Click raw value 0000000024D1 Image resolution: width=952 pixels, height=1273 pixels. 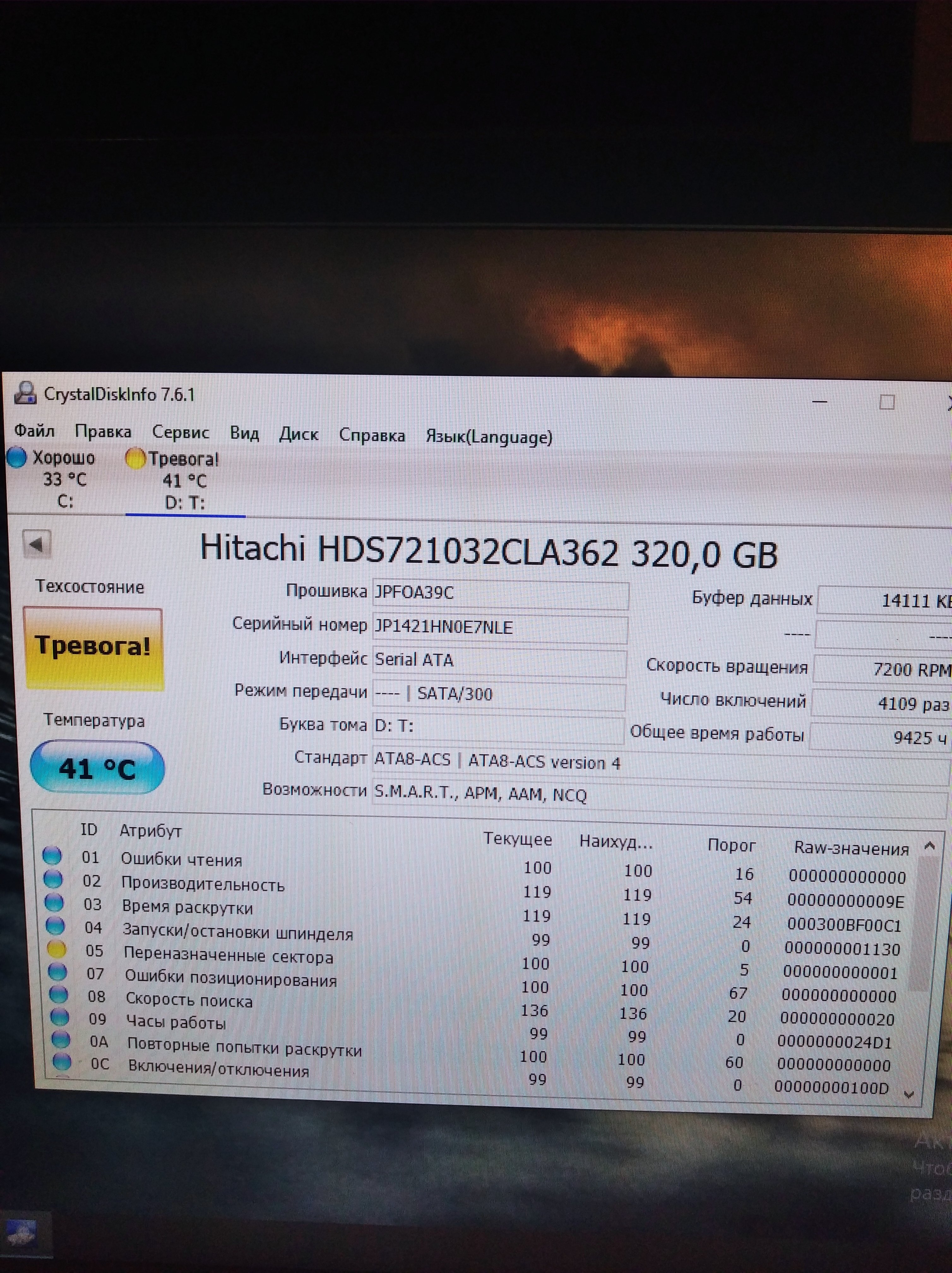click(x=835, y=1042)
